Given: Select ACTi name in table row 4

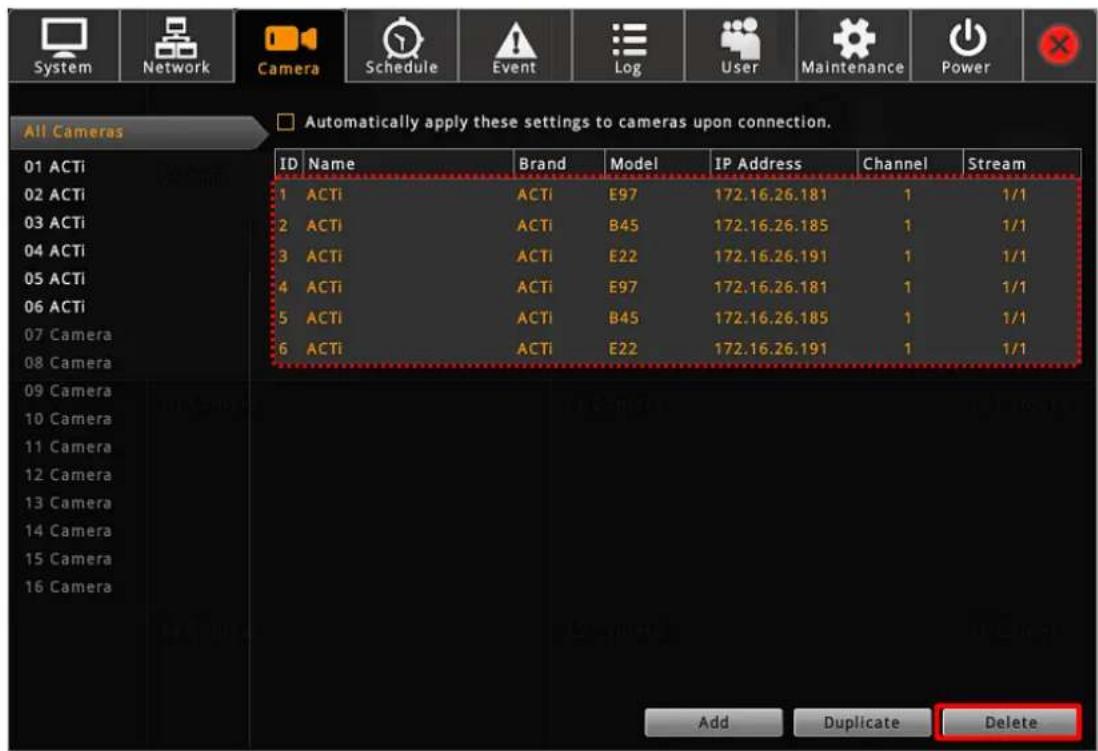Looking at the screenshot, I should tap(324, 287).
